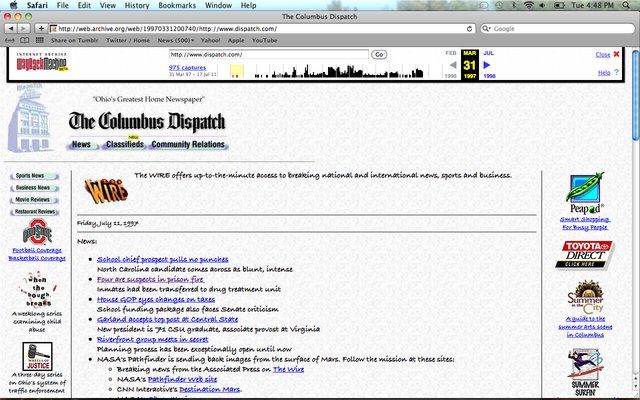Open Spotlight search magnifier icon

626,5
